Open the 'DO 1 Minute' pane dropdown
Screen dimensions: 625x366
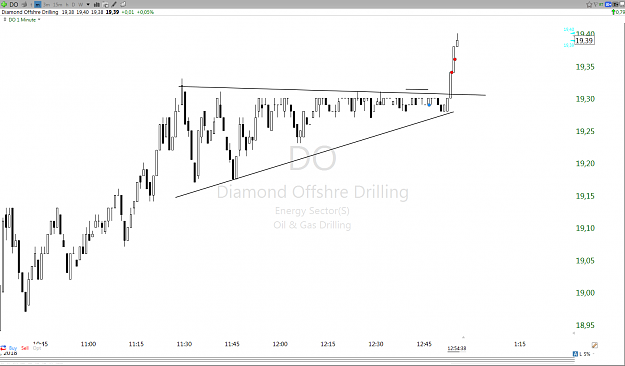39,19
